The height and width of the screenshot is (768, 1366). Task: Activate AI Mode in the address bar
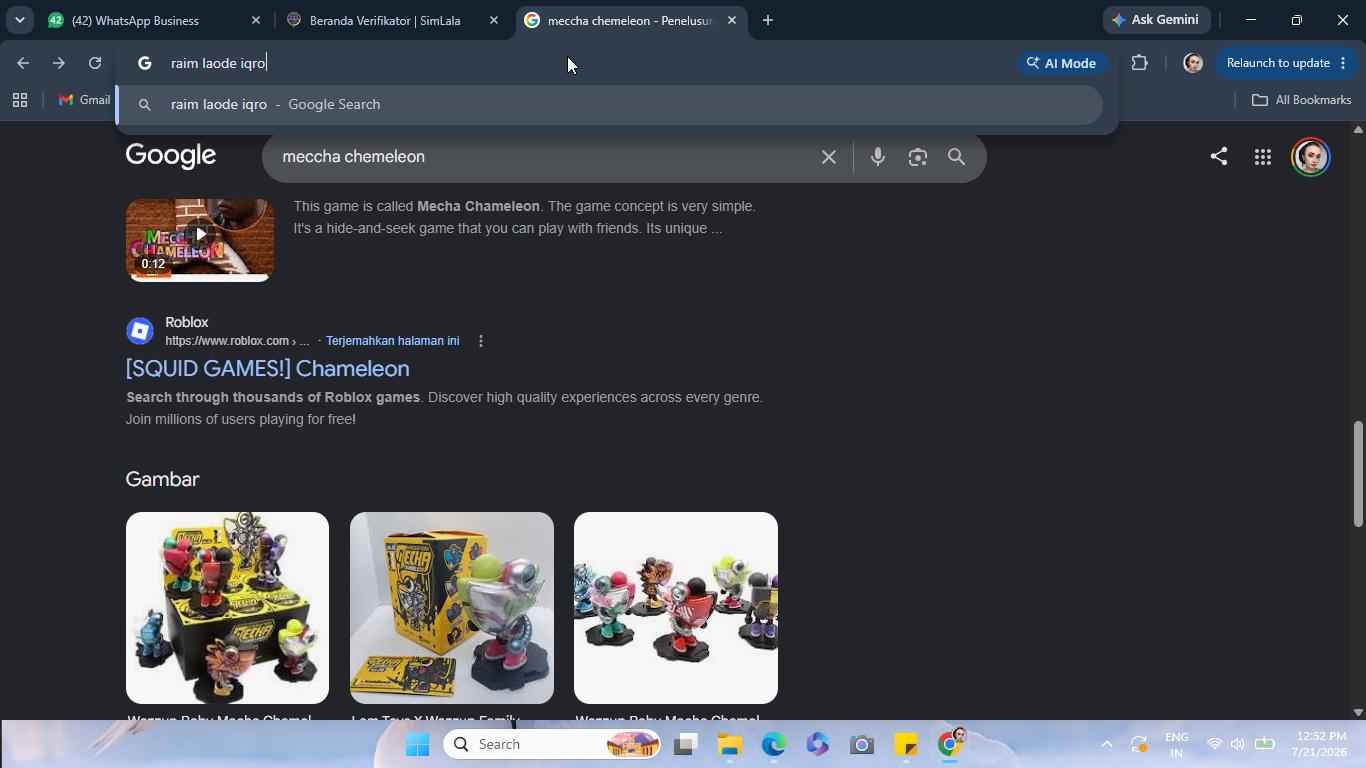click(x=1062, y=63)
